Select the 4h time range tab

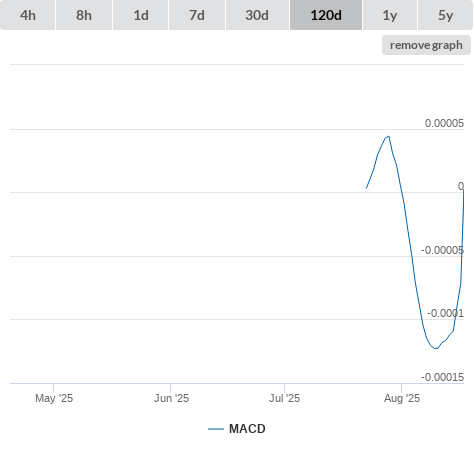pos(28,15)
